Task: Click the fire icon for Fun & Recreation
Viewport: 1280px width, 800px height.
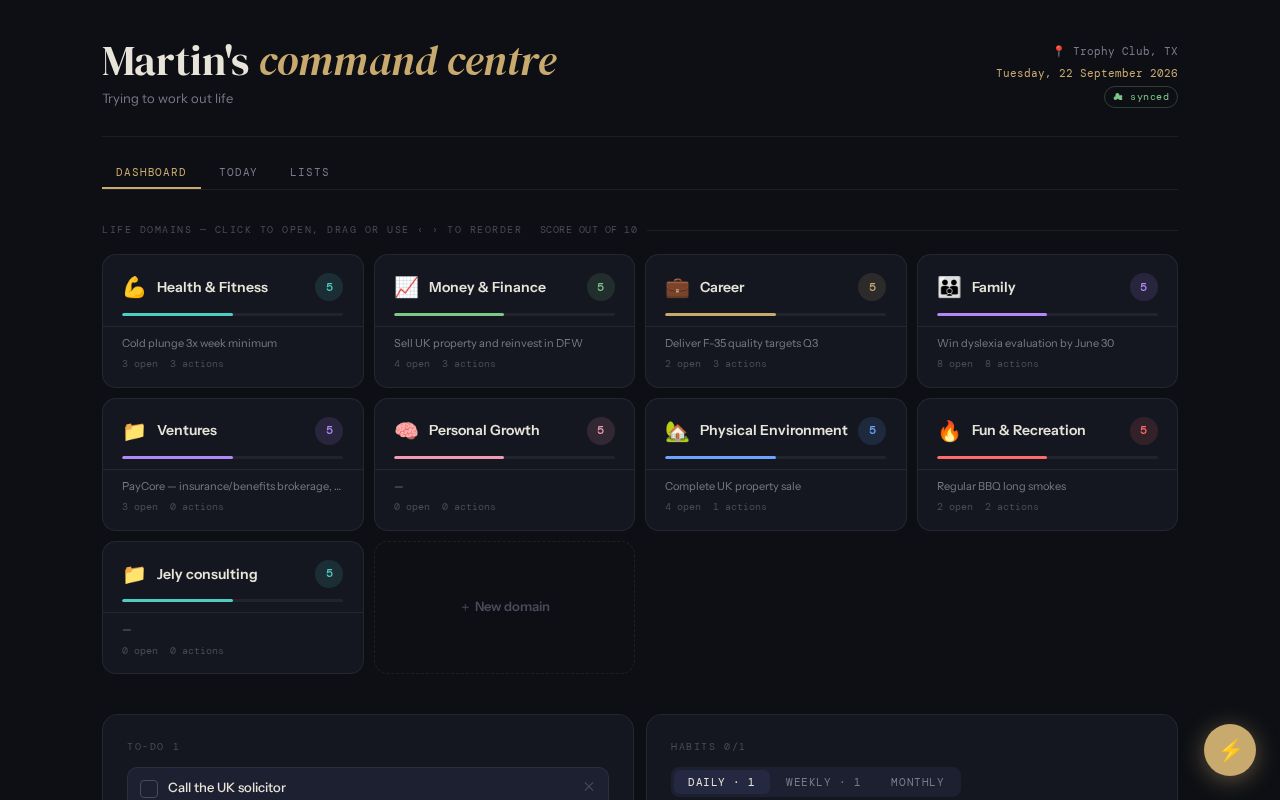Action: [949, 431]
